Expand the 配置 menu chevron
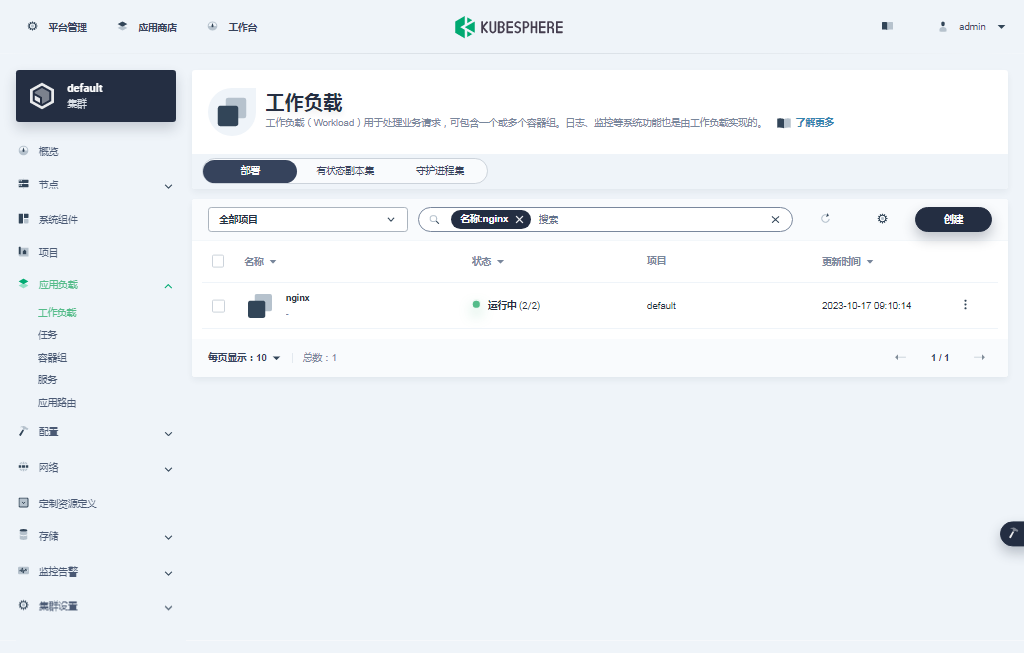1024x654 pixels. coord(168,434)
